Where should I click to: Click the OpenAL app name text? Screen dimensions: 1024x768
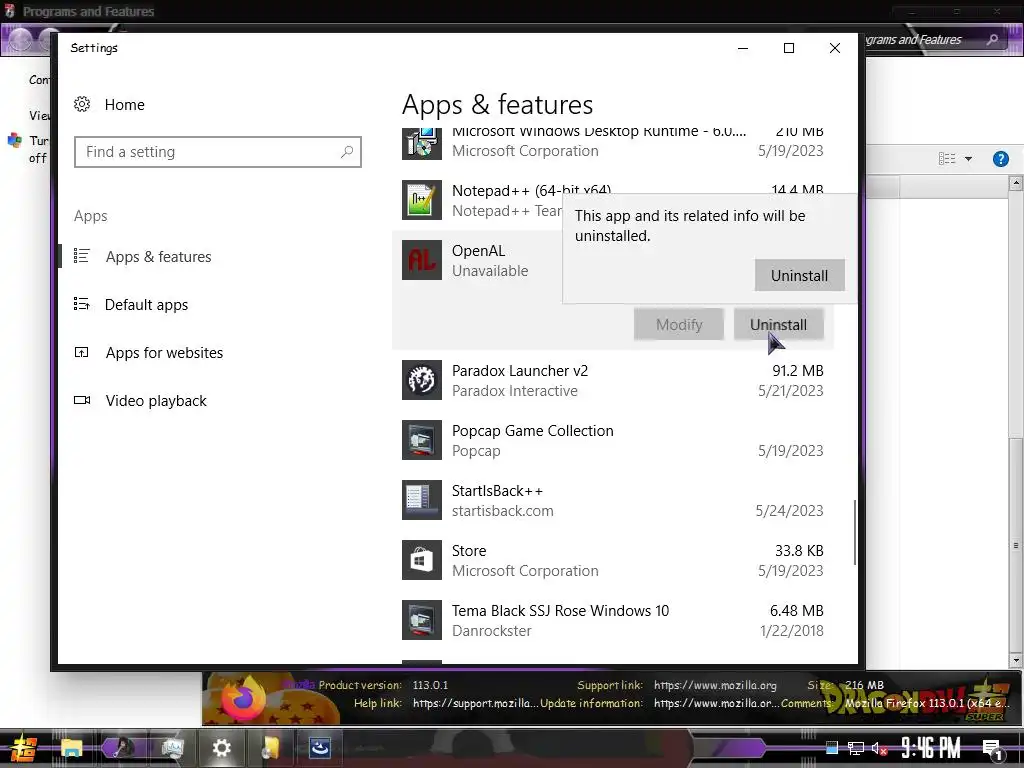pyautogui.click(x=478, y=251)
